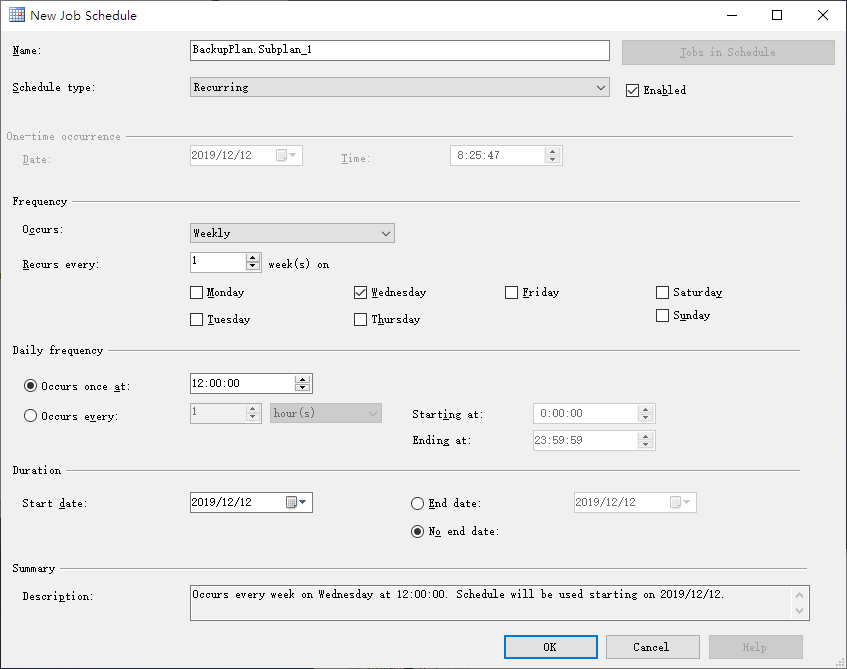Select the No end date radio button
Image resolution: width=847 pixels, height=669 pixels.
pyautogui.click(x=418, y=532)
